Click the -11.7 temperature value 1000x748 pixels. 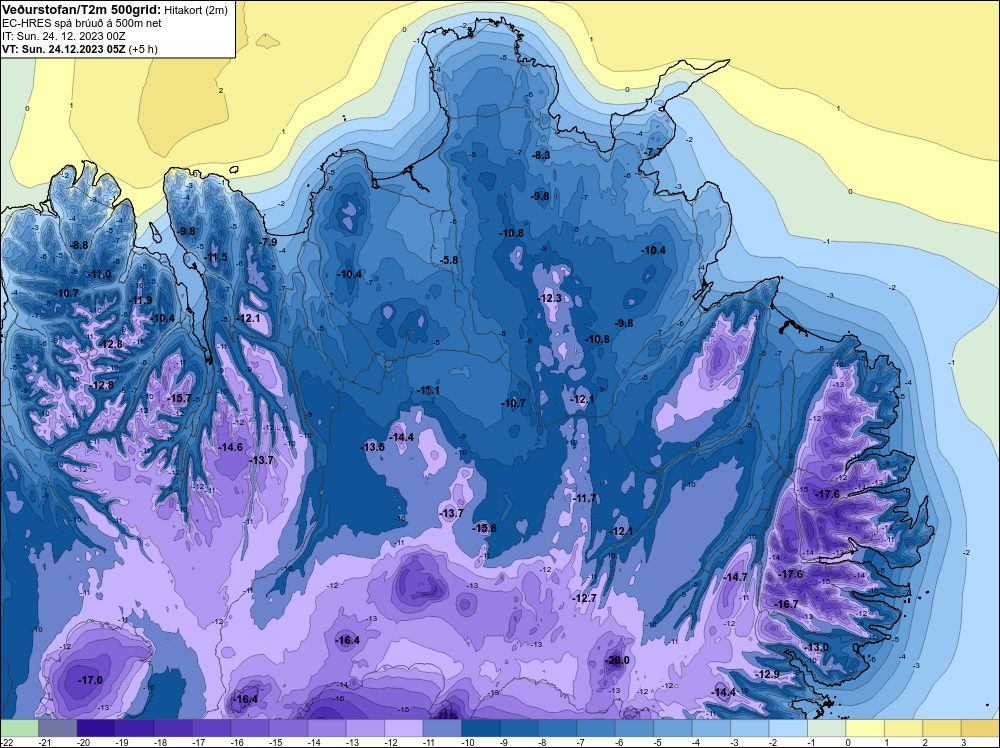tap(584, 498)
